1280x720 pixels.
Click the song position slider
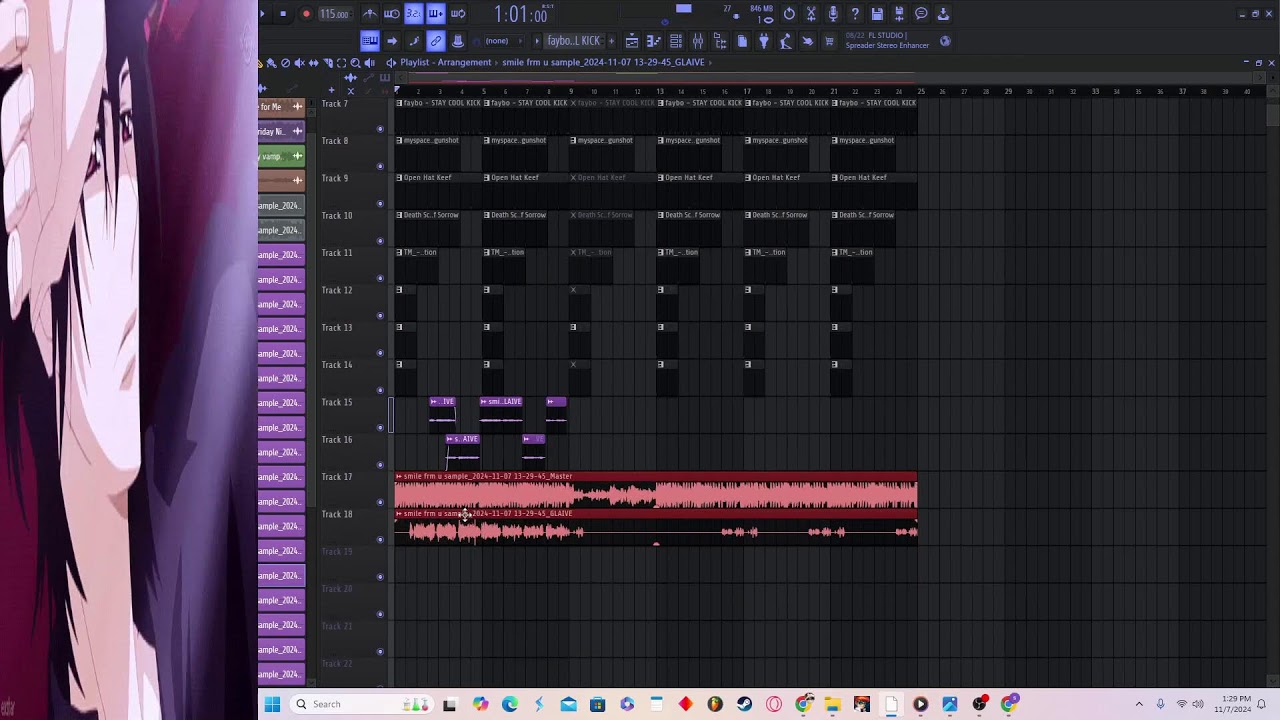(666, 23)
